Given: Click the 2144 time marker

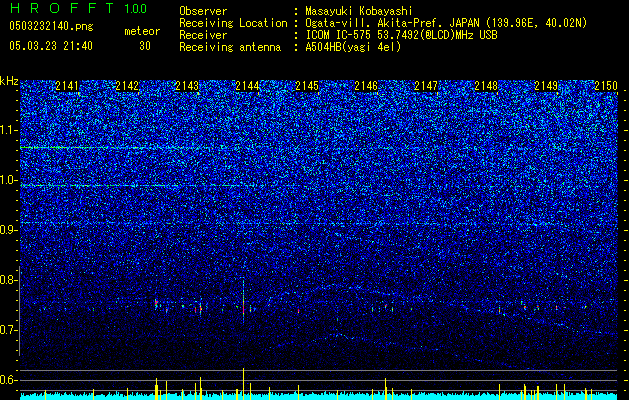Looking at the screenshot, I should (x=247, y=86).
